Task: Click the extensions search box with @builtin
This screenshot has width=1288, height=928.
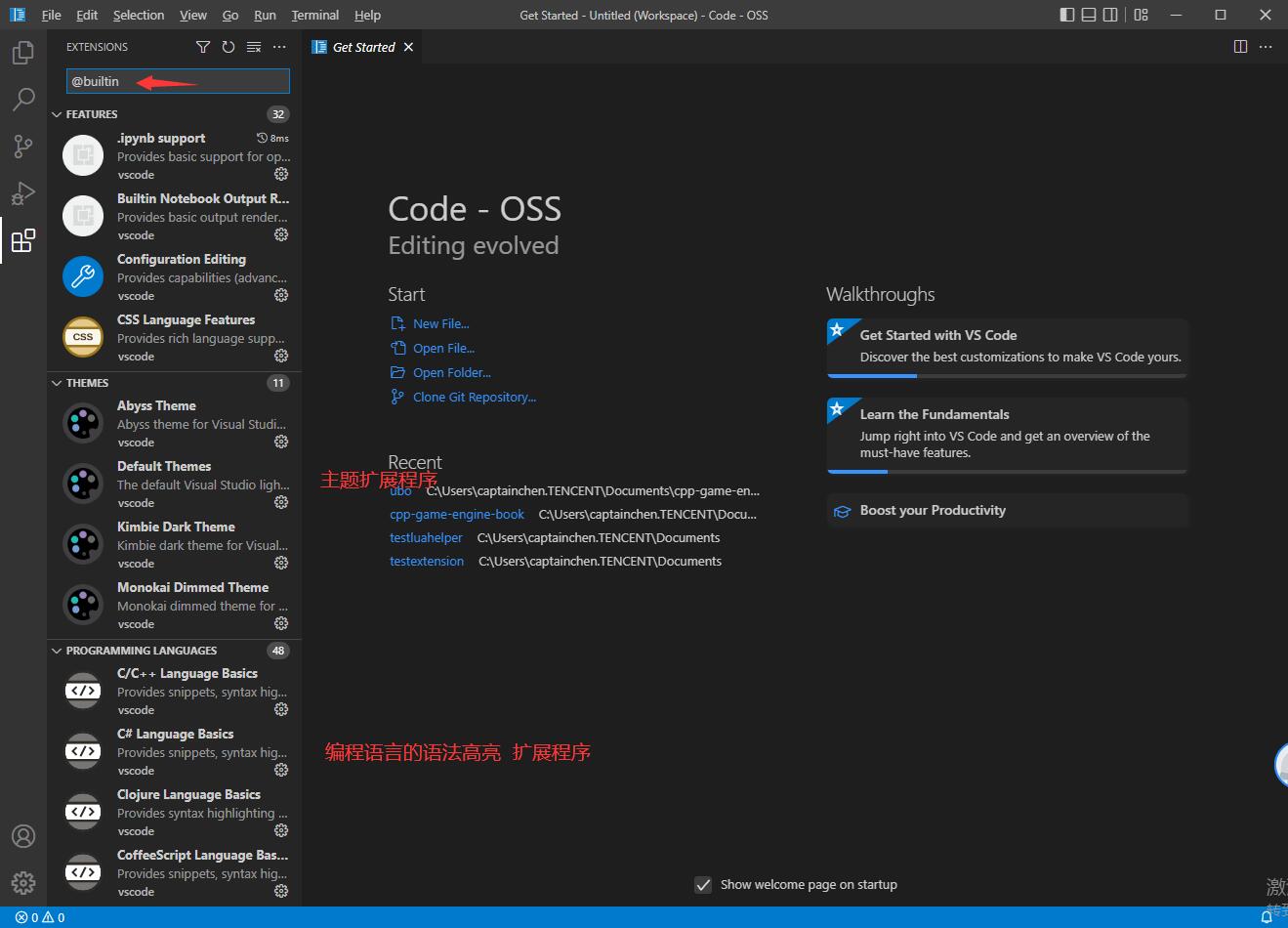Action: [x=178, y=81]
